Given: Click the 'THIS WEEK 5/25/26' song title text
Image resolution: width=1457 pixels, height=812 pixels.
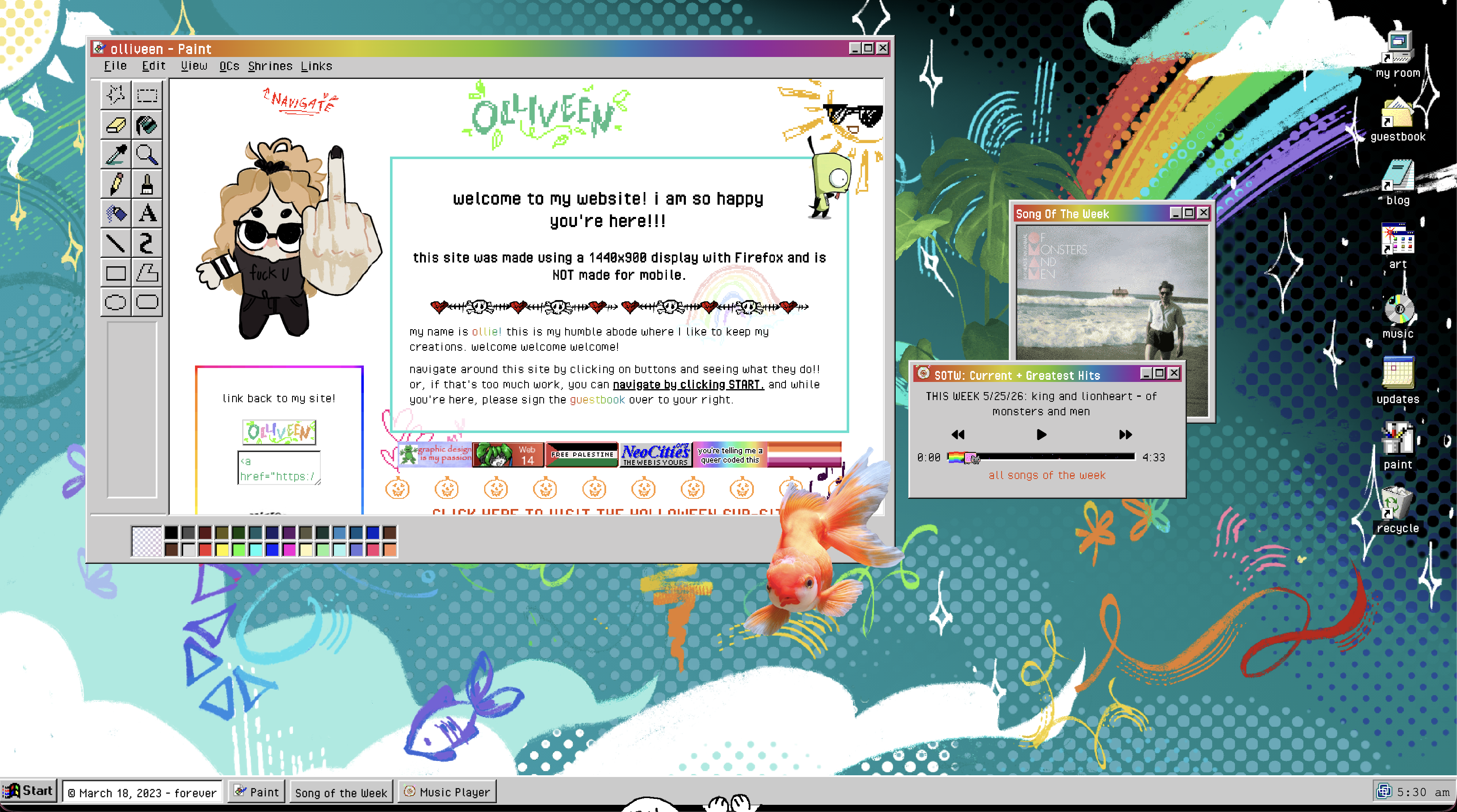Looking at the screenshot, I should pos(1041,404).
